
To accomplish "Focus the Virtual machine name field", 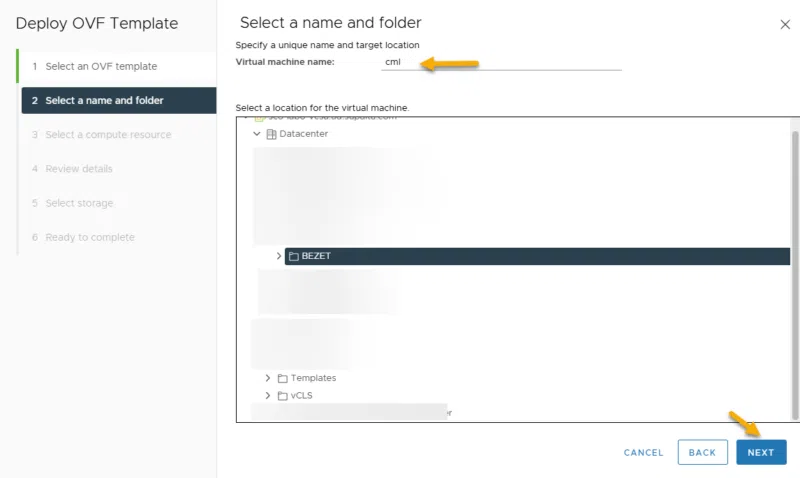I will [500, 62].
